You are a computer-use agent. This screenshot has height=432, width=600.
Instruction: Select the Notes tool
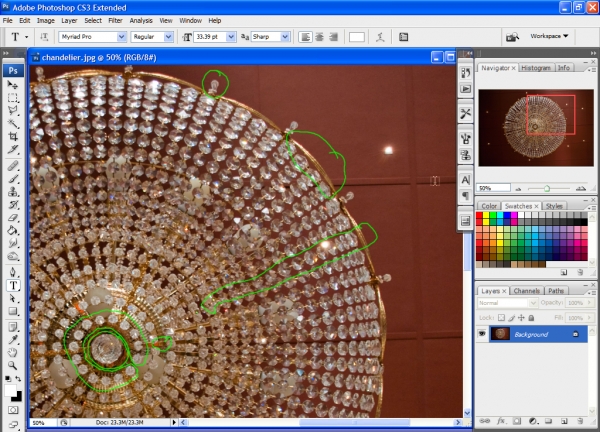coord(13,327)
